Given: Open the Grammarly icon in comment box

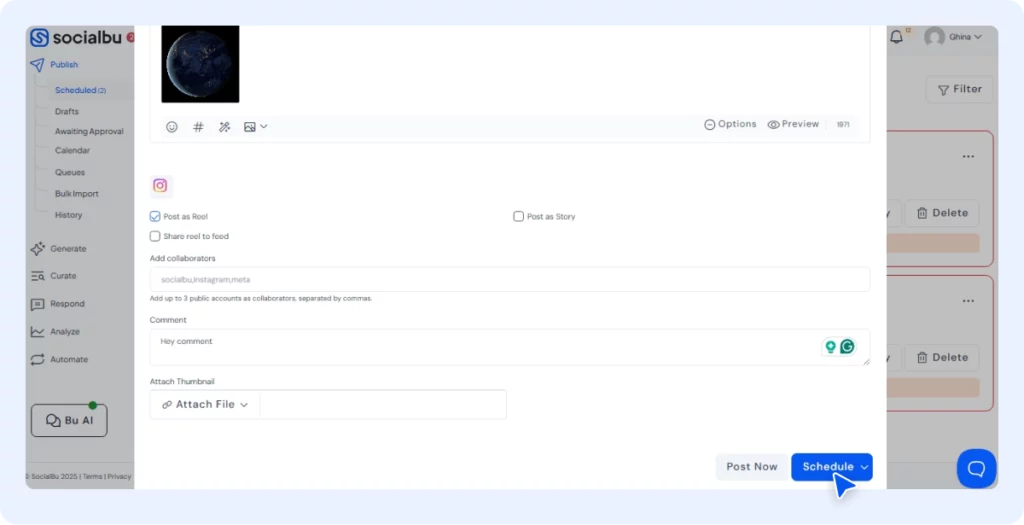Looking at the screenshot, I should (x=847, y=347).
